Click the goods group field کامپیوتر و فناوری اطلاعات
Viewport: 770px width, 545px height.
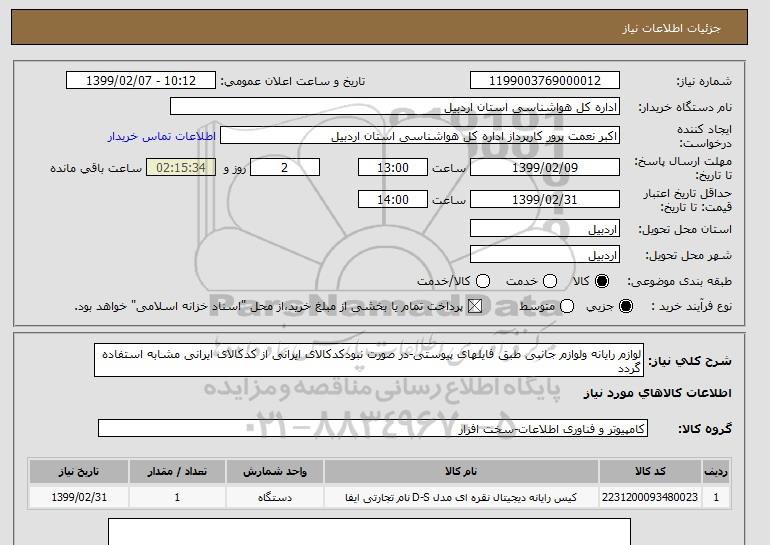pos(373,428)
